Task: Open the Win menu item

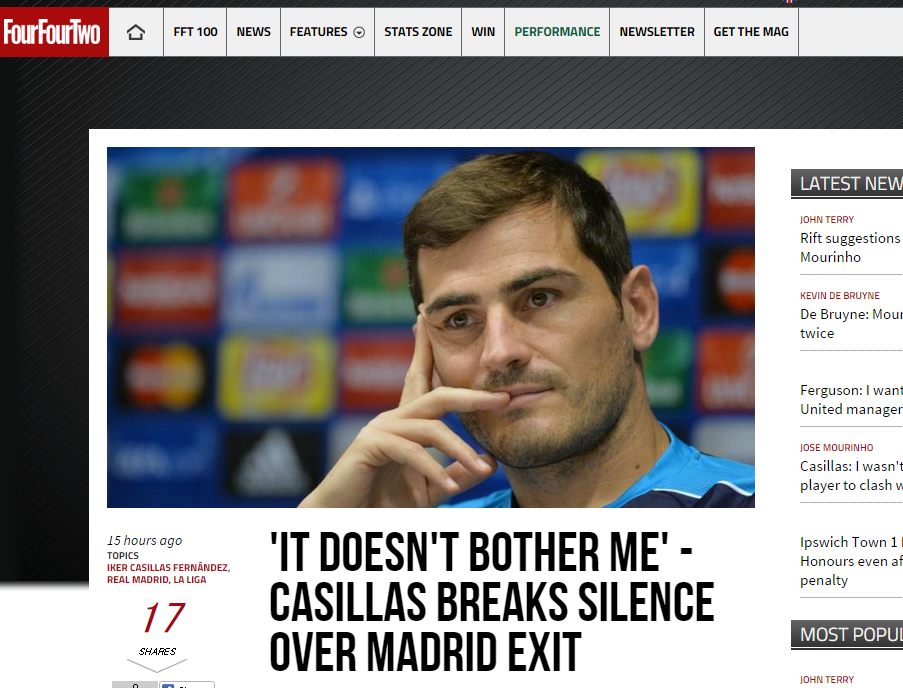Action: [x=483, y=32]
